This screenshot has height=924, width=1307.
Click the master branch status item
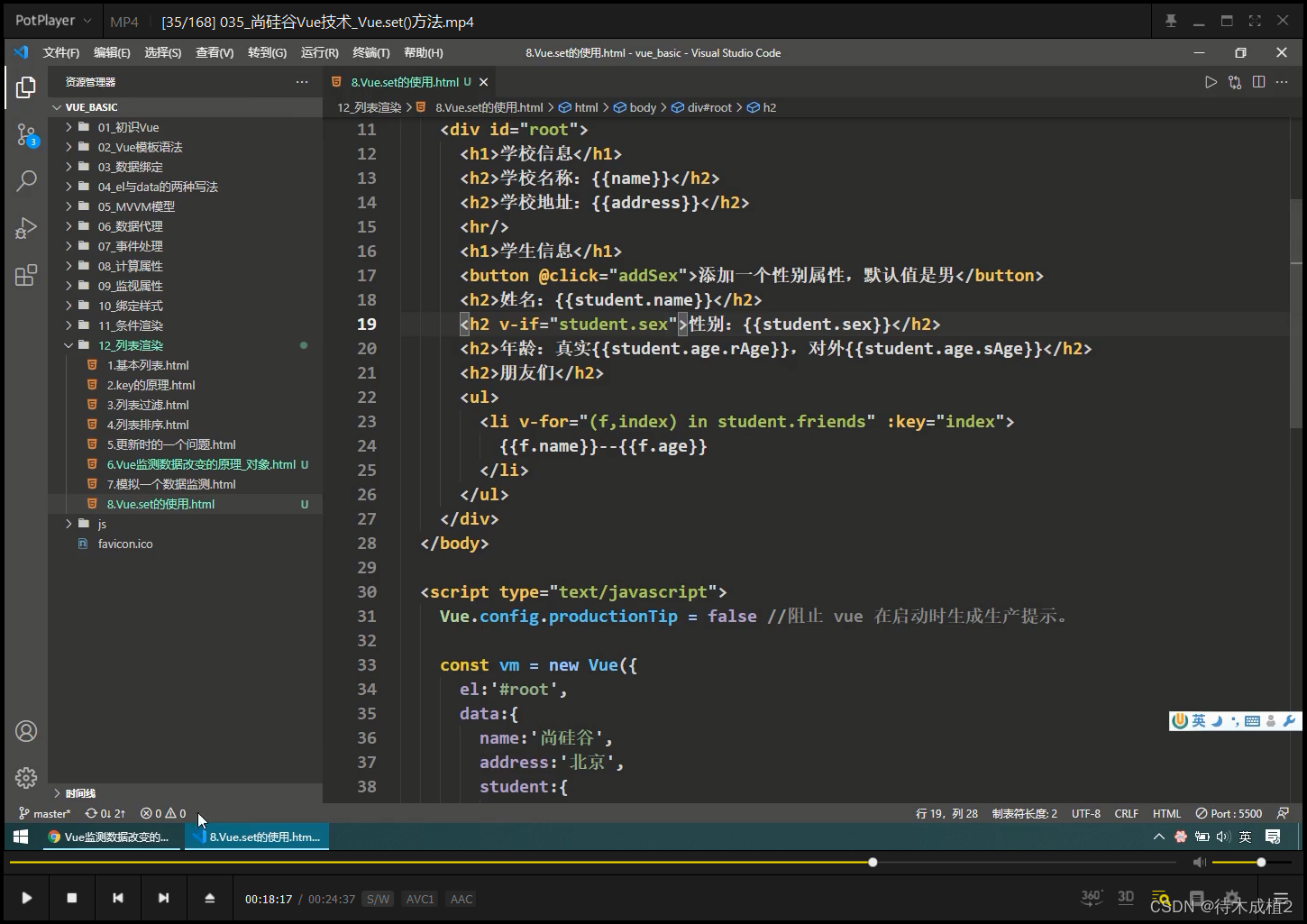pyautogui.click(x=44, y=813)
